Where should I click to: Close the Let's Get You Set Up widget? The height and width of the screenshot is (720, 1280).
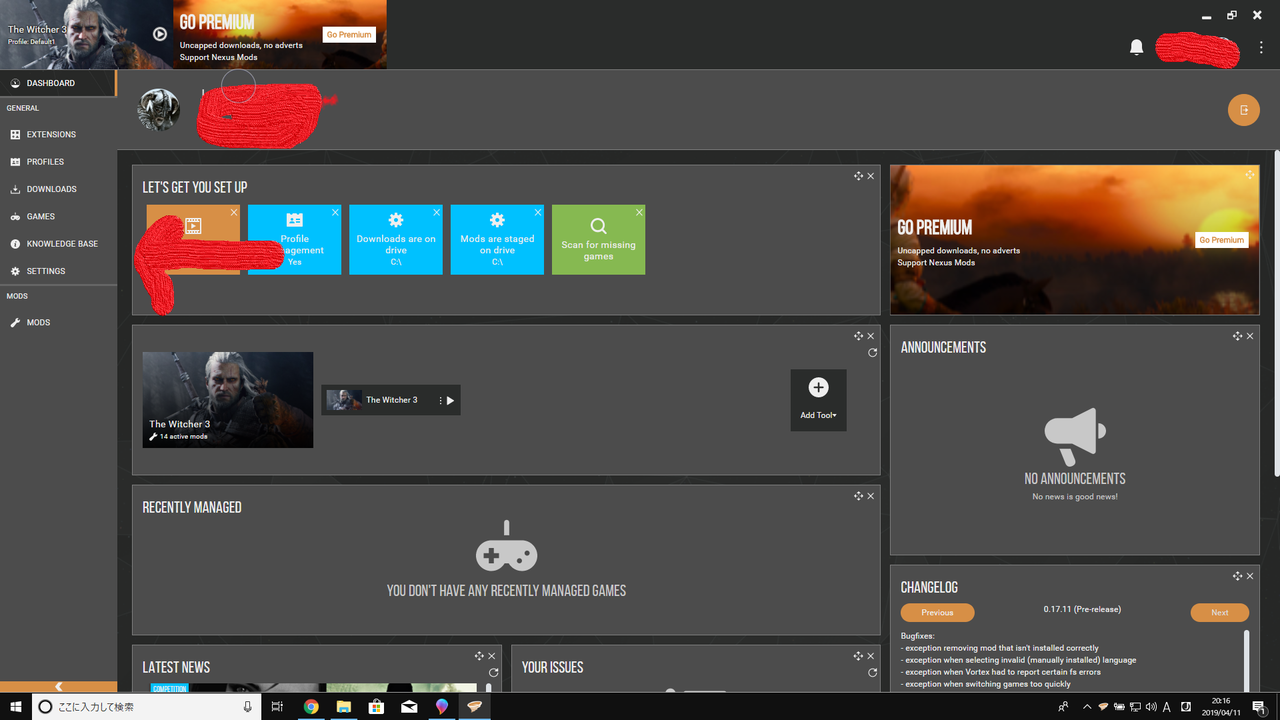(870, 176)
